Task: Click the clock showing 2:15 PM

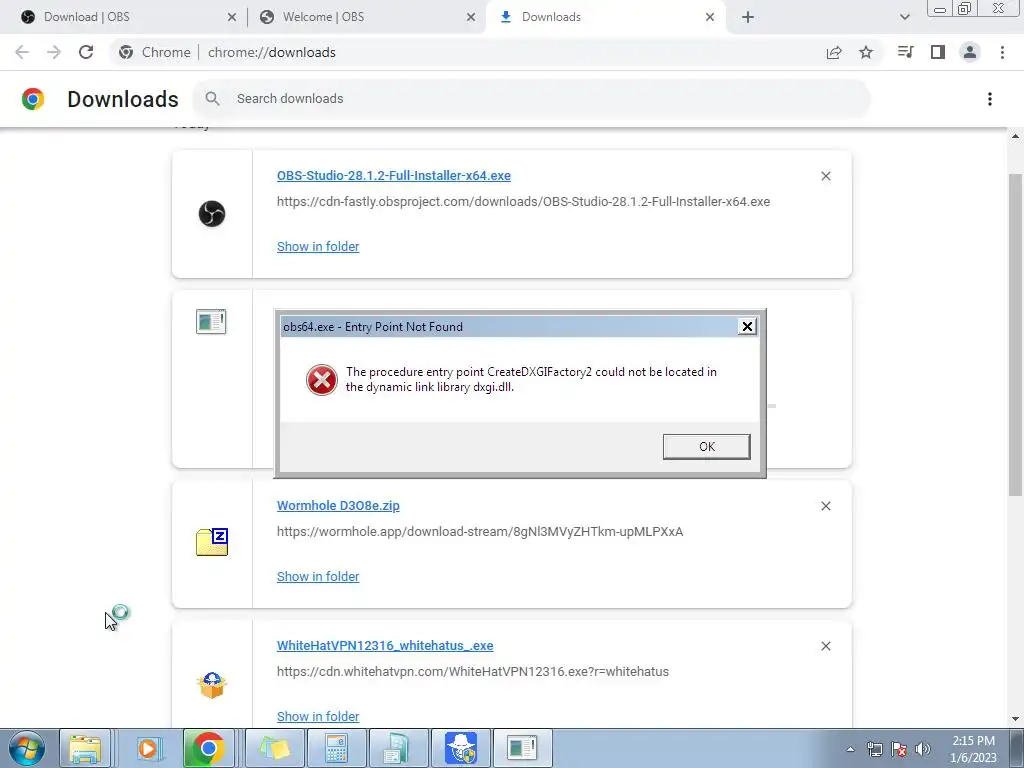Action: tap(973, 749)
